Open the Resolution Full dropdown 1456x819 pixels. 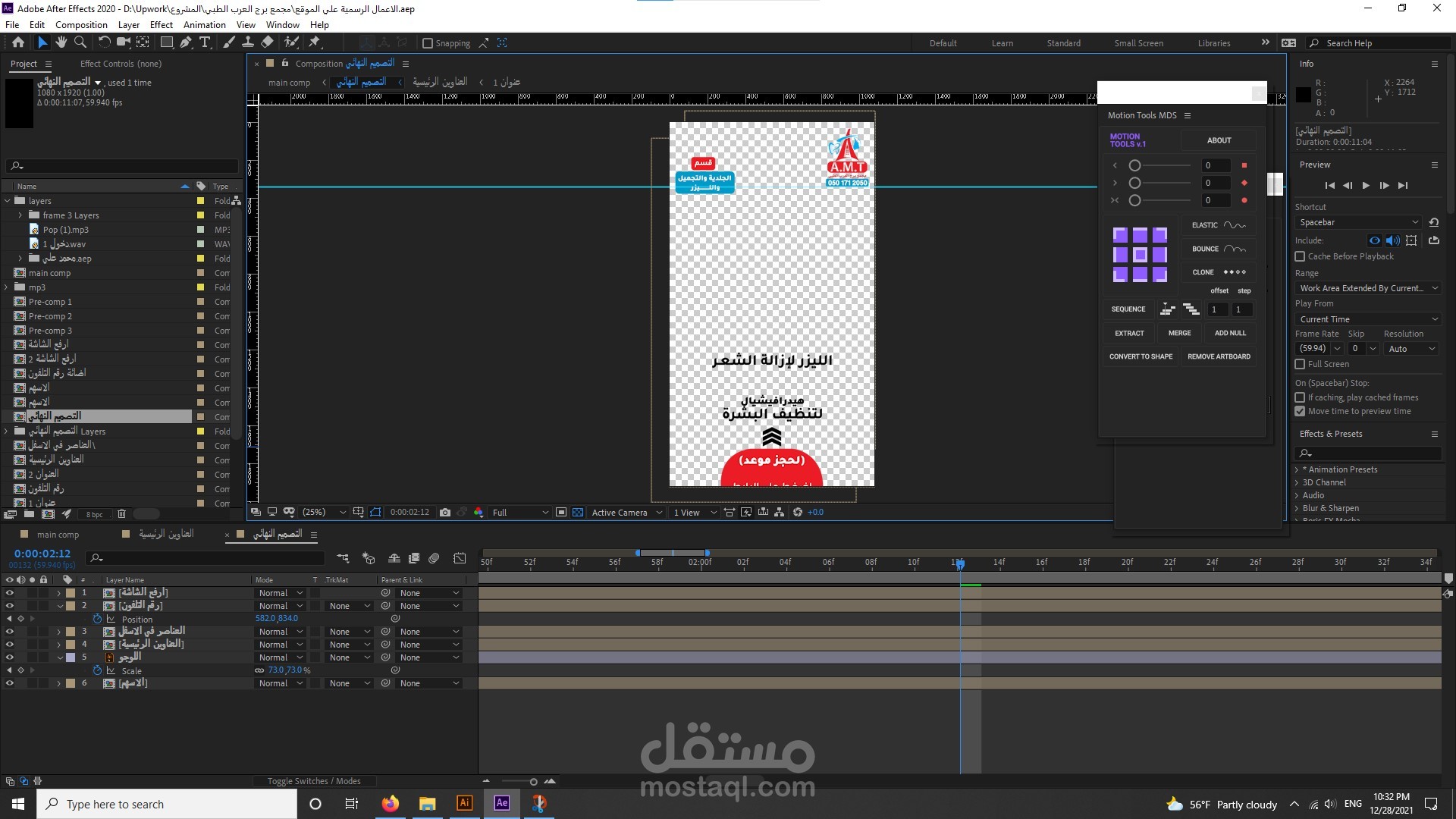(520, 513)
